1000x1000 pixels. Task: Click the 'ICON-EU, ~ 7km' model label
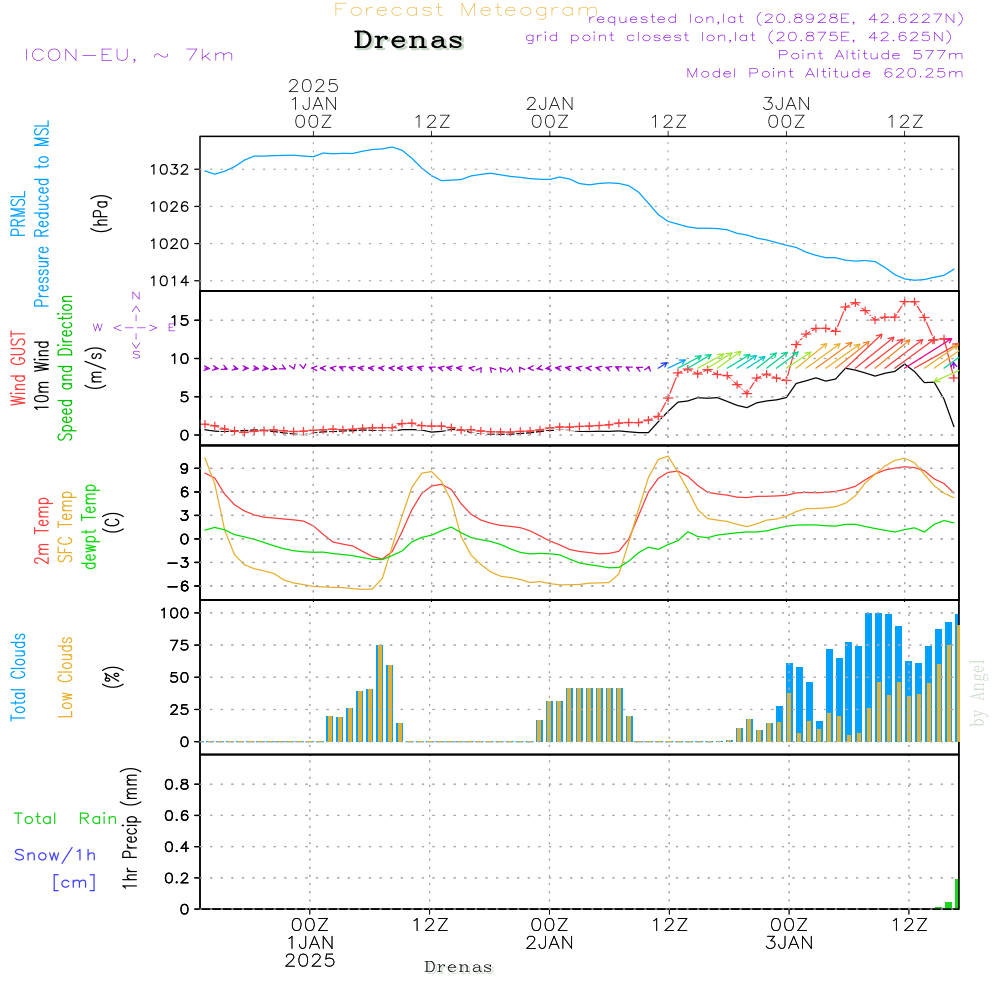[129, 55]
